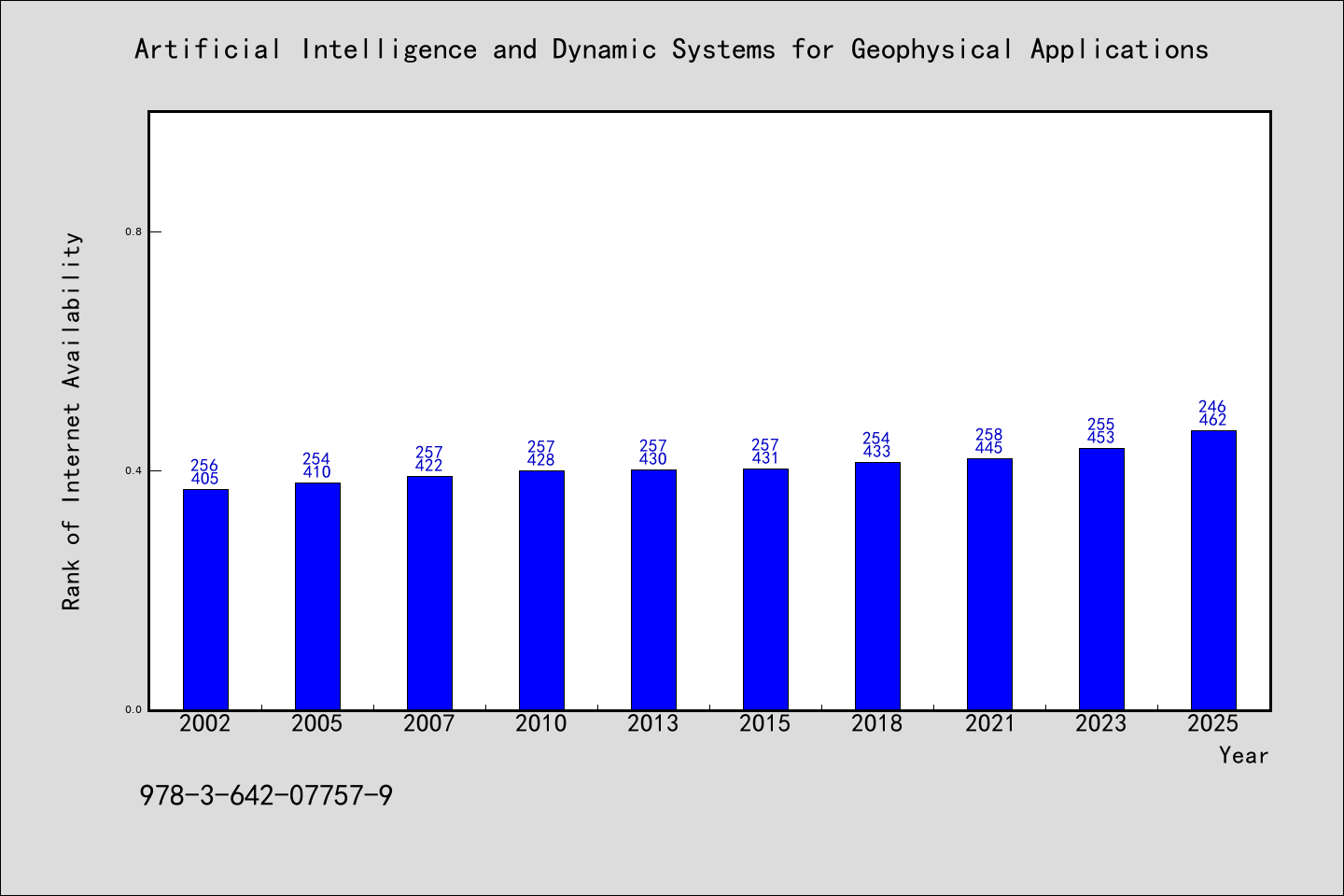This screenshot has width=1344, height=896.
Task: Click the x-axis label 2005
Action: [x=317, y=723]
